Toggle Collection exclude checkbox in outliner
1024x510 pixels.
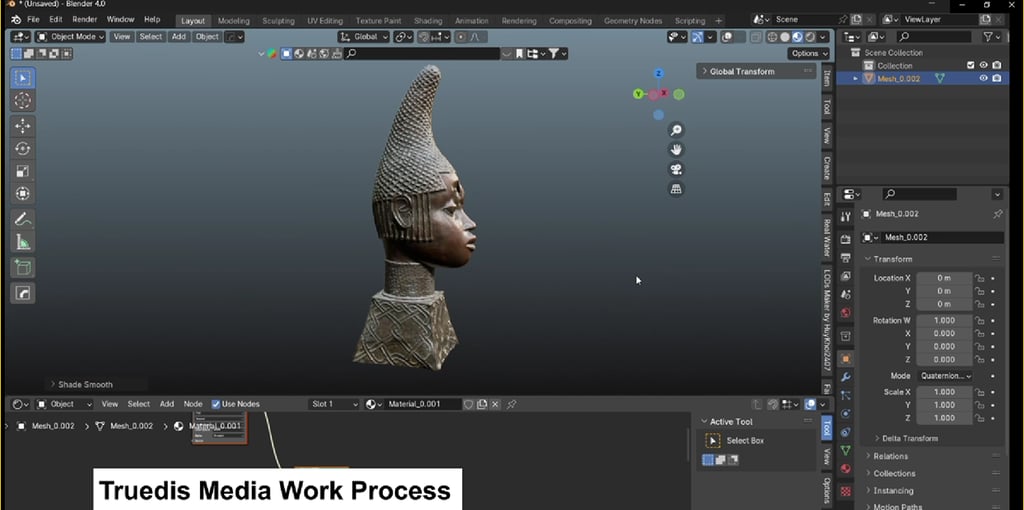(x=970, y=65)
